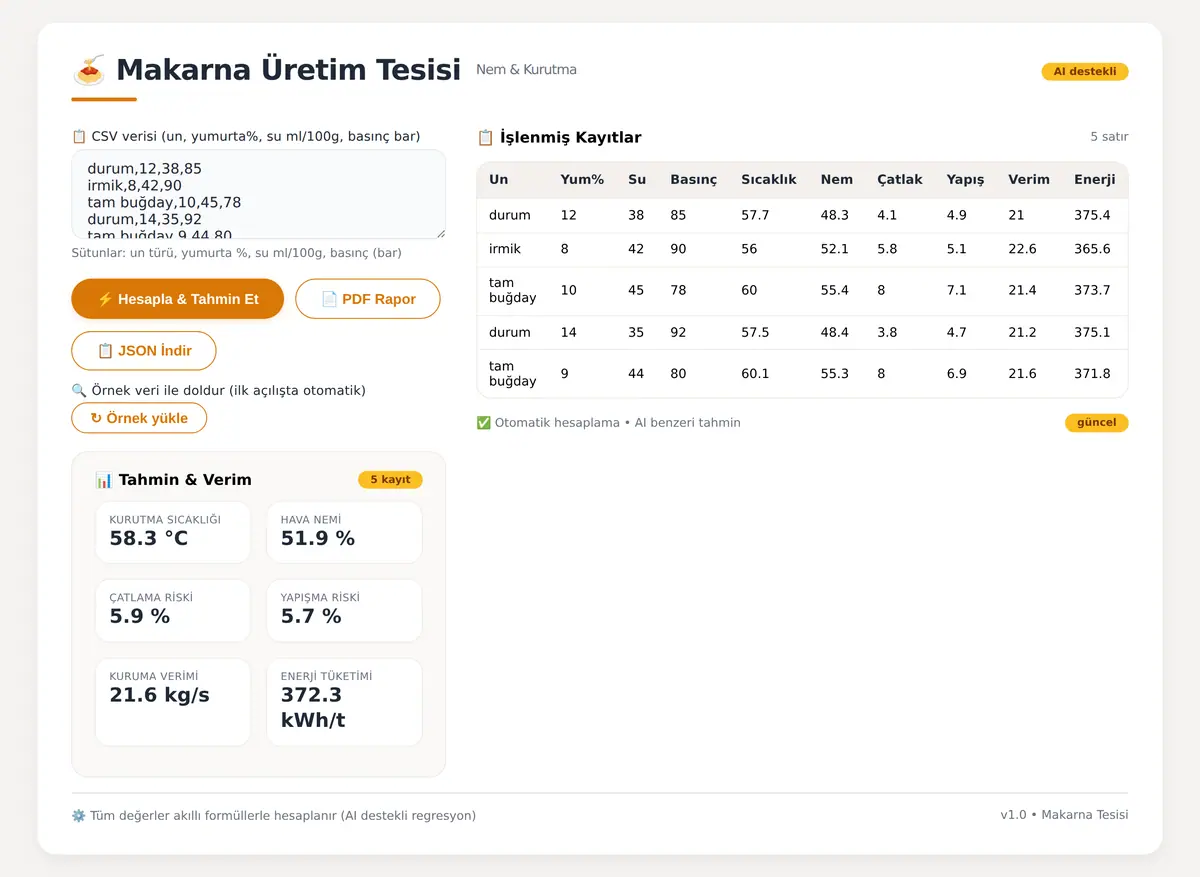This screenshot has height=877, width=1200.
Task: Focus the CSV data text area
Action: coord(258,195)
